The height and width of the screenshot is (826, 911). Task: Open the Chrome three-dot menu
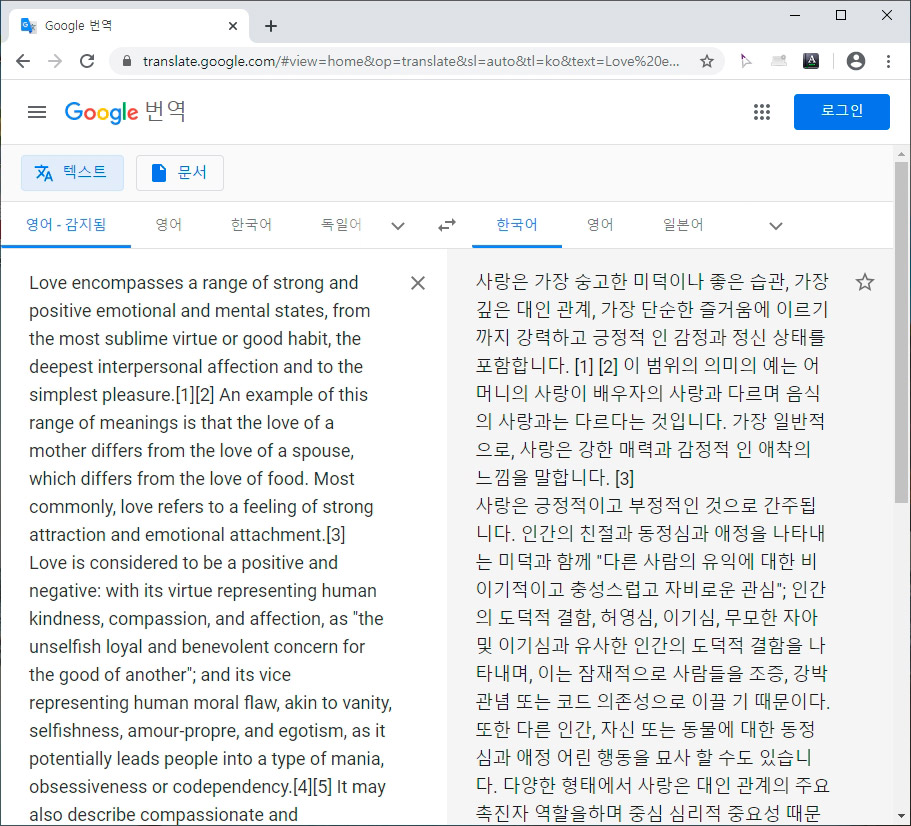click(x=888, y=61)
